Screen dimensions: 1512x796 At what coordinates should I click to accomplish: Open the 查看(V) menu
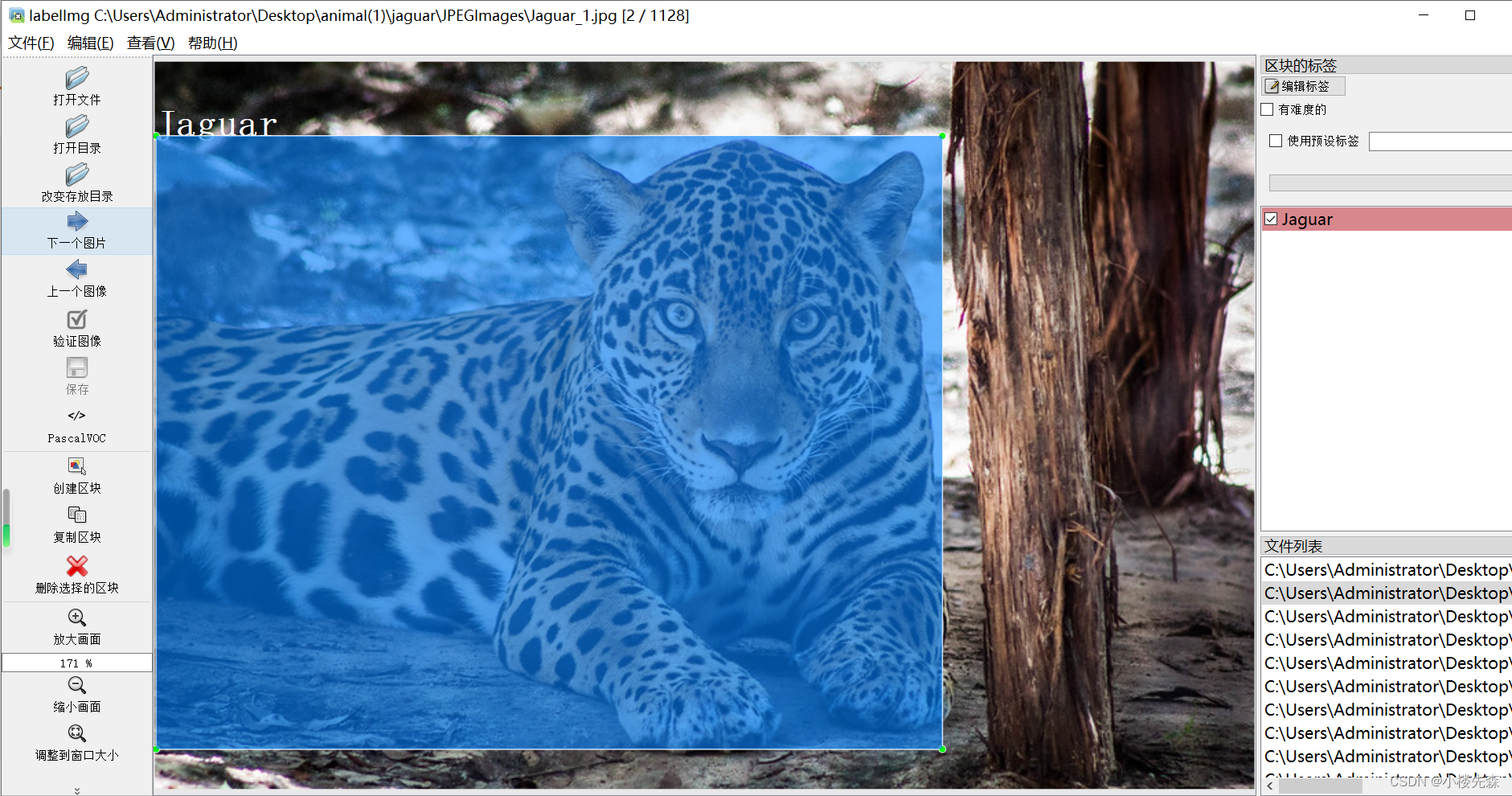pyautogui.click(x=150, y=43)
